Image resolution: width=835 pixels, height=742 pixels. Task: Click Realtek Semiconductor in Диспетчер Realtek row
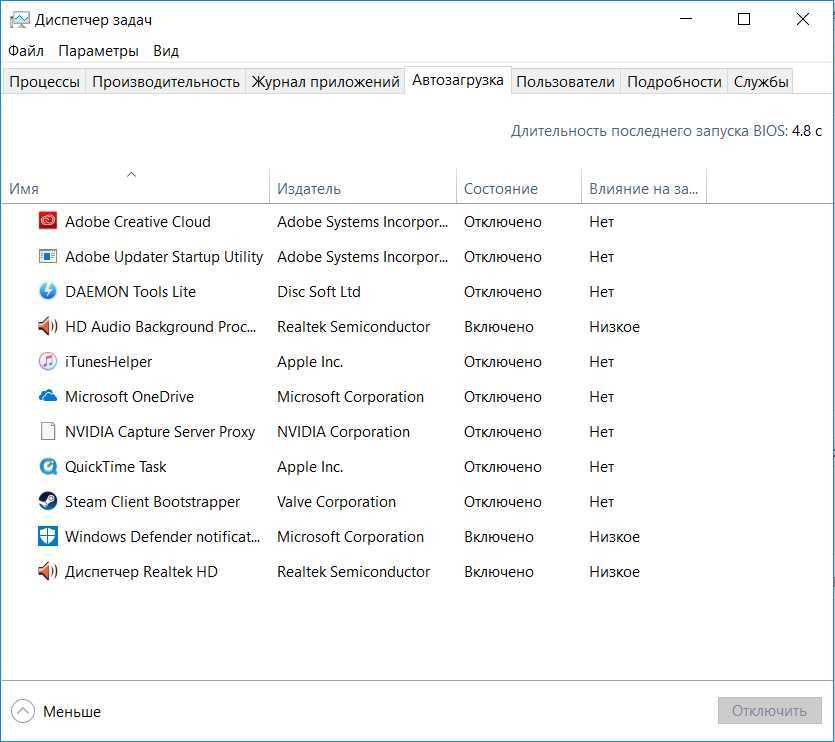(x=354, y=572)
